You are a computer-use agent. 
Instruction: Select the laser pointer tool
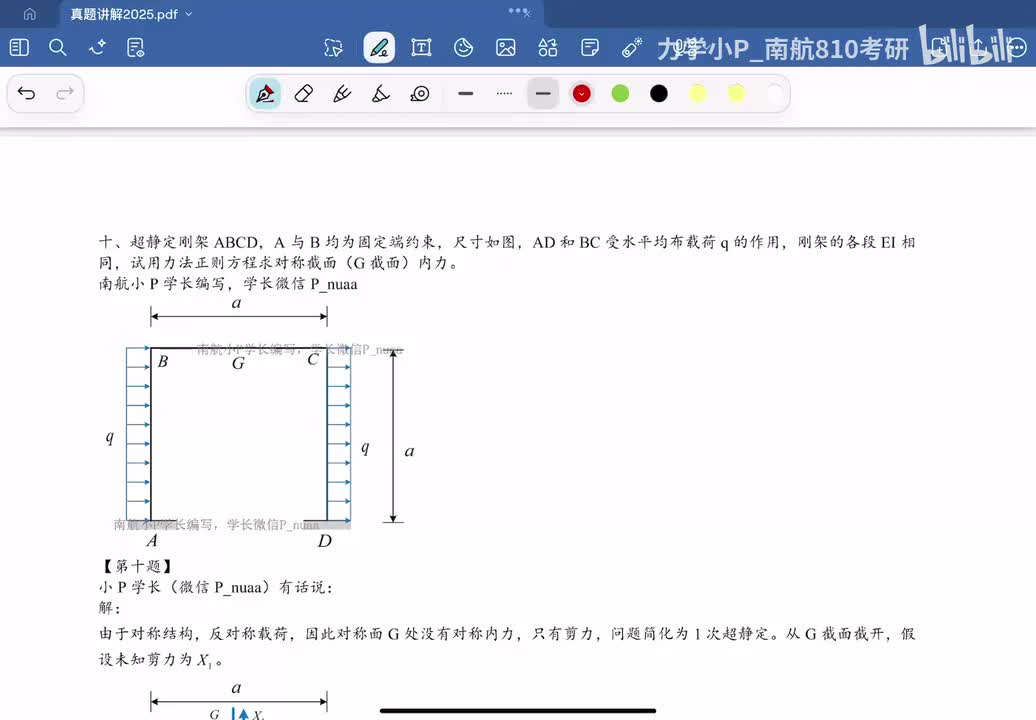(632, 48)
